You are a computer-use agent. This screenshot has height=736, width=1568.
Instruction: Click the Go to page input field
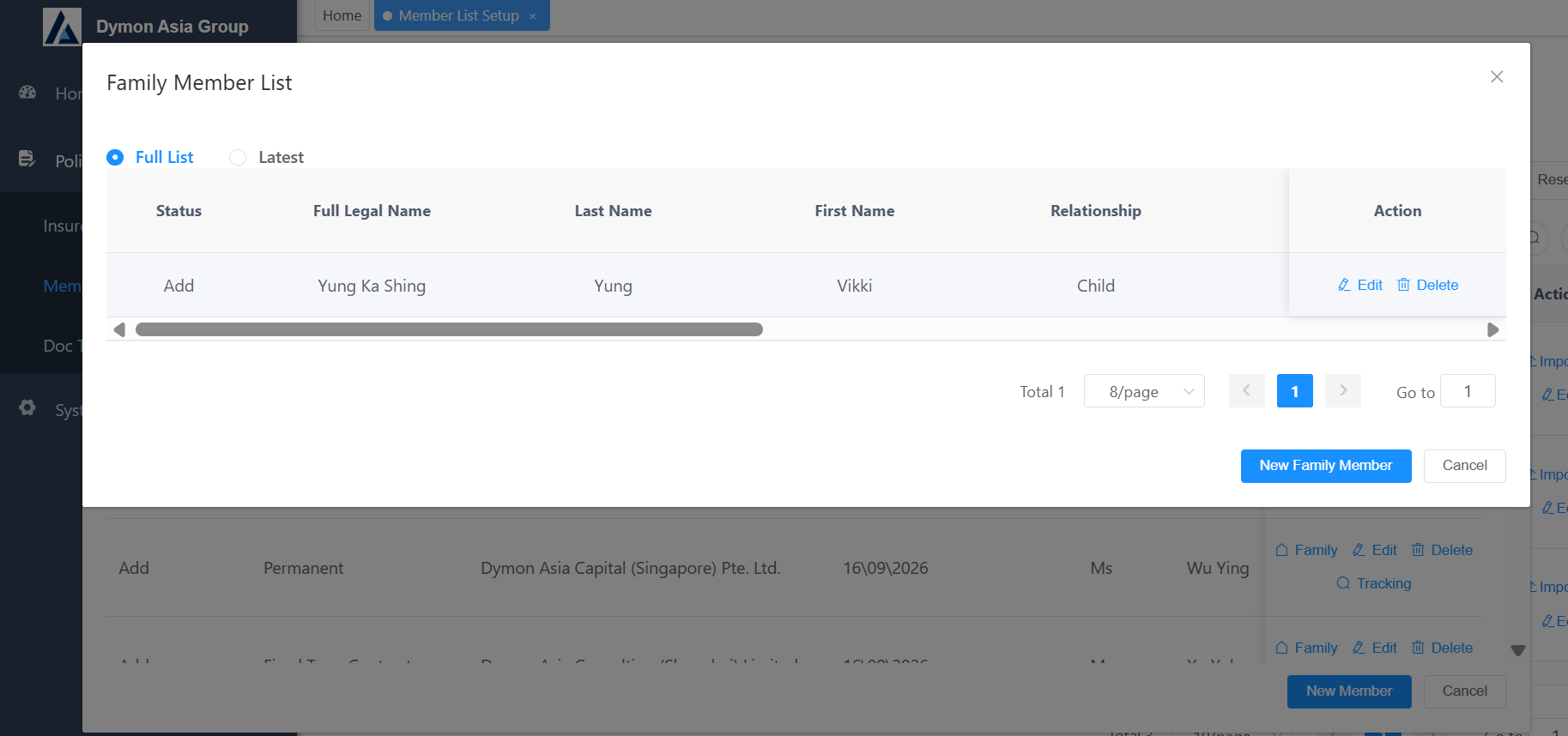tap(1468, 391)
